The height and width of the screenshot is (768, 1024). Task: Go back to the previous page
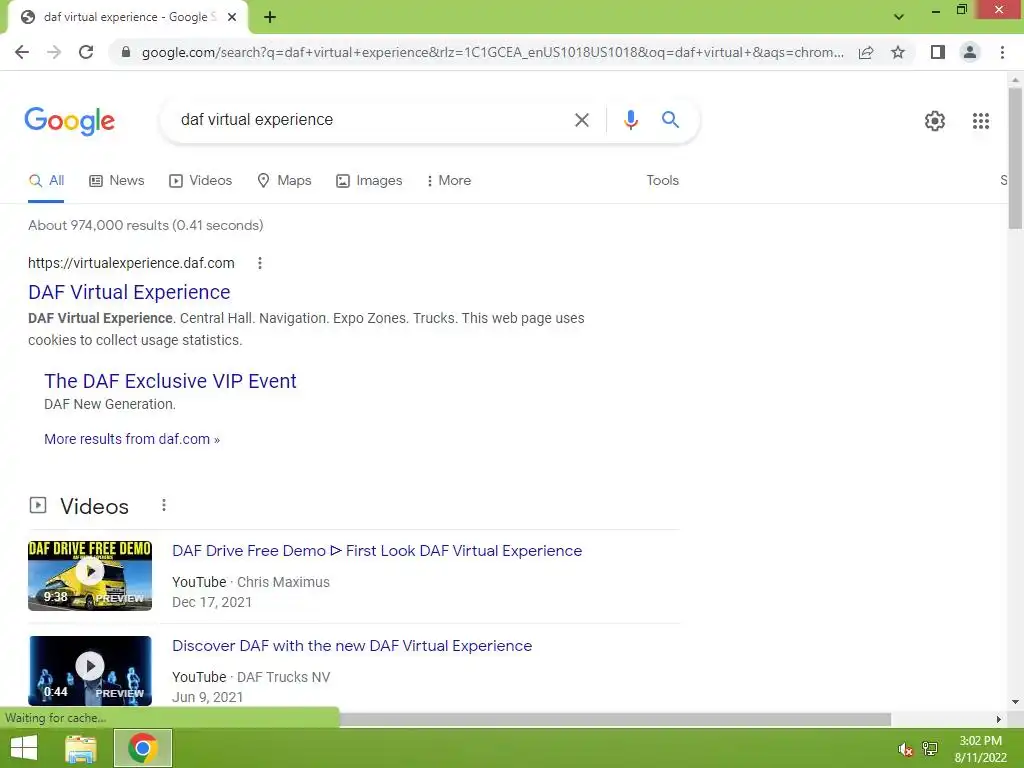point(22,52)
